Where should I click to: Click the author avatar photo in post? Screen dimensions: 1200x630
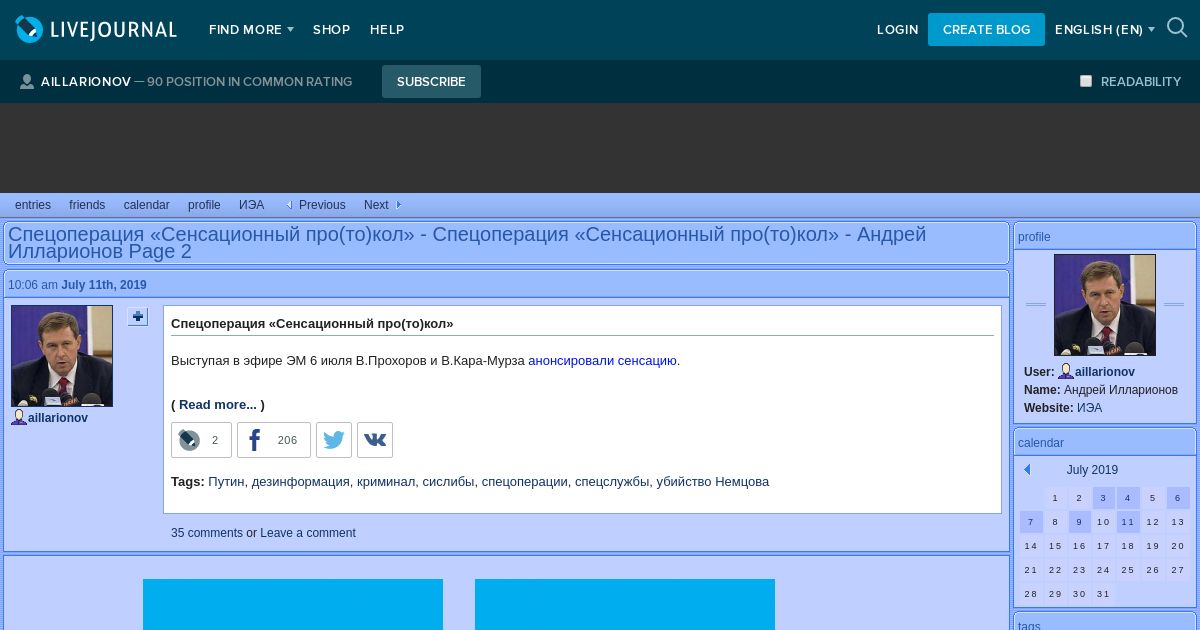point(62,356)
